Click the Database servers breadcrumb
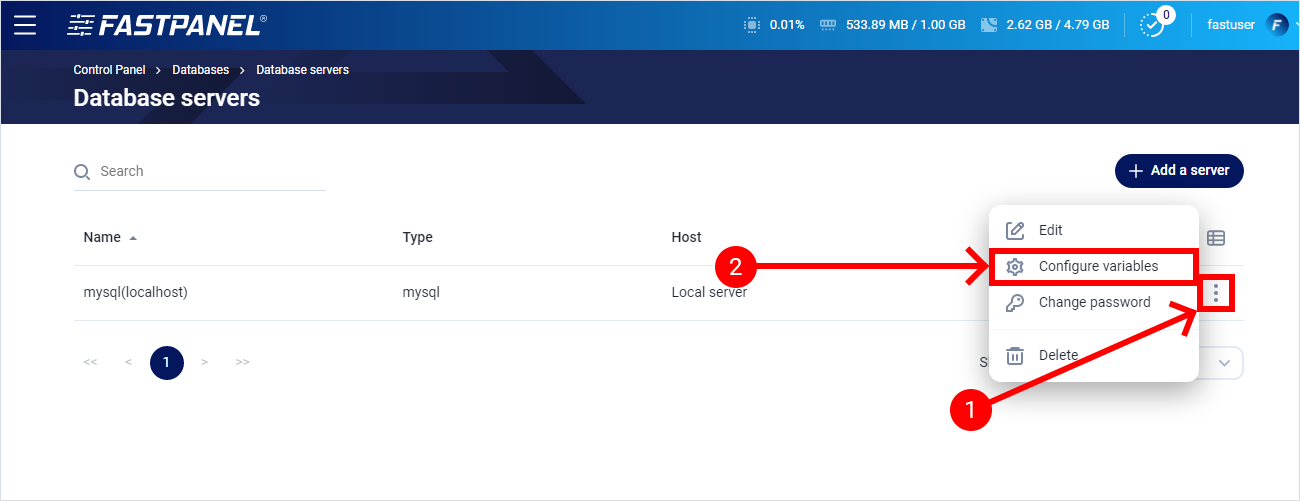The width and height of the screenshot is (1300, 501). (303, 70)
